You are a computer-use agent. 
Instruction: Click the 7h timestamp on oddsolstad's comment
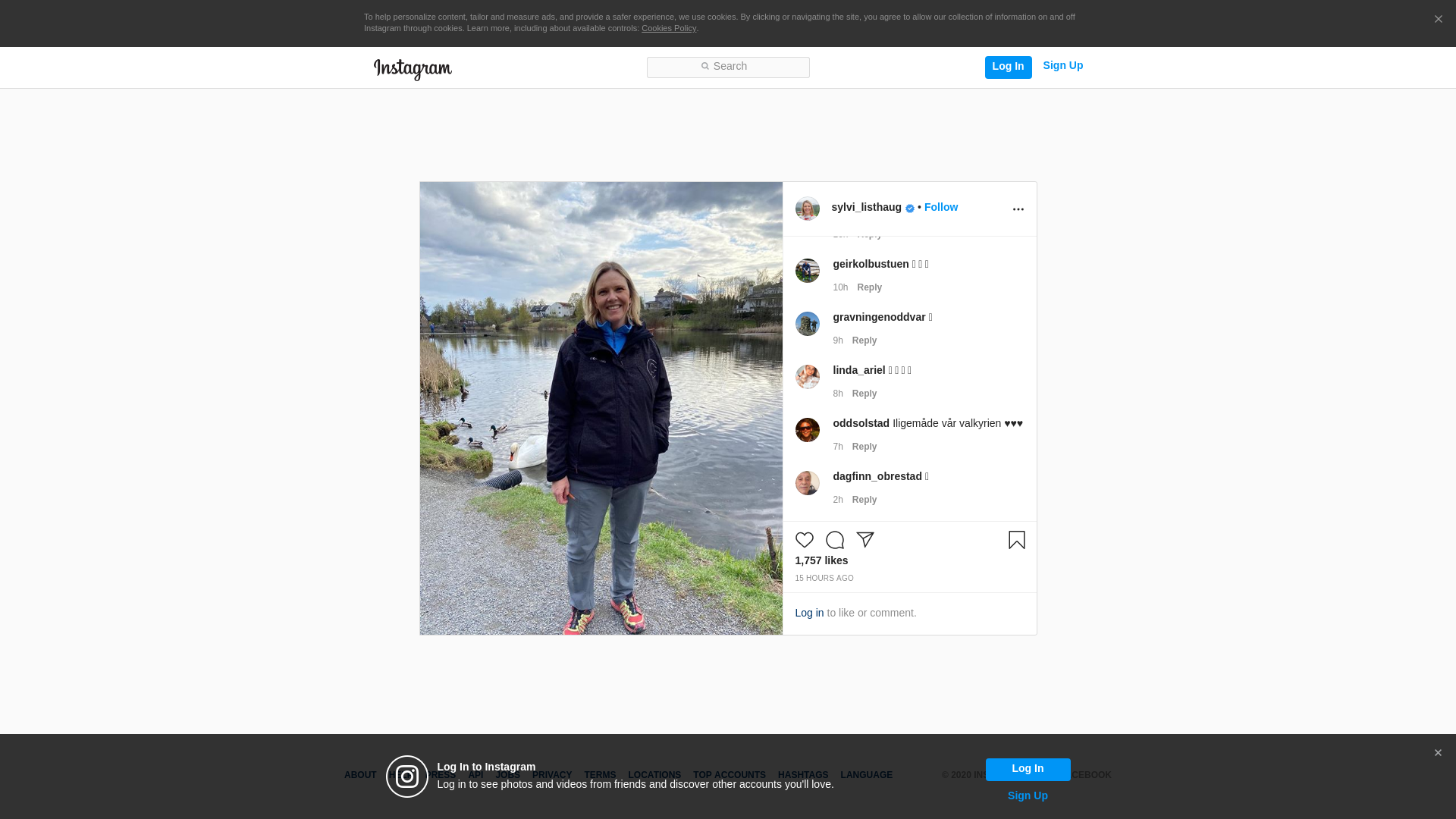(838, 447)
